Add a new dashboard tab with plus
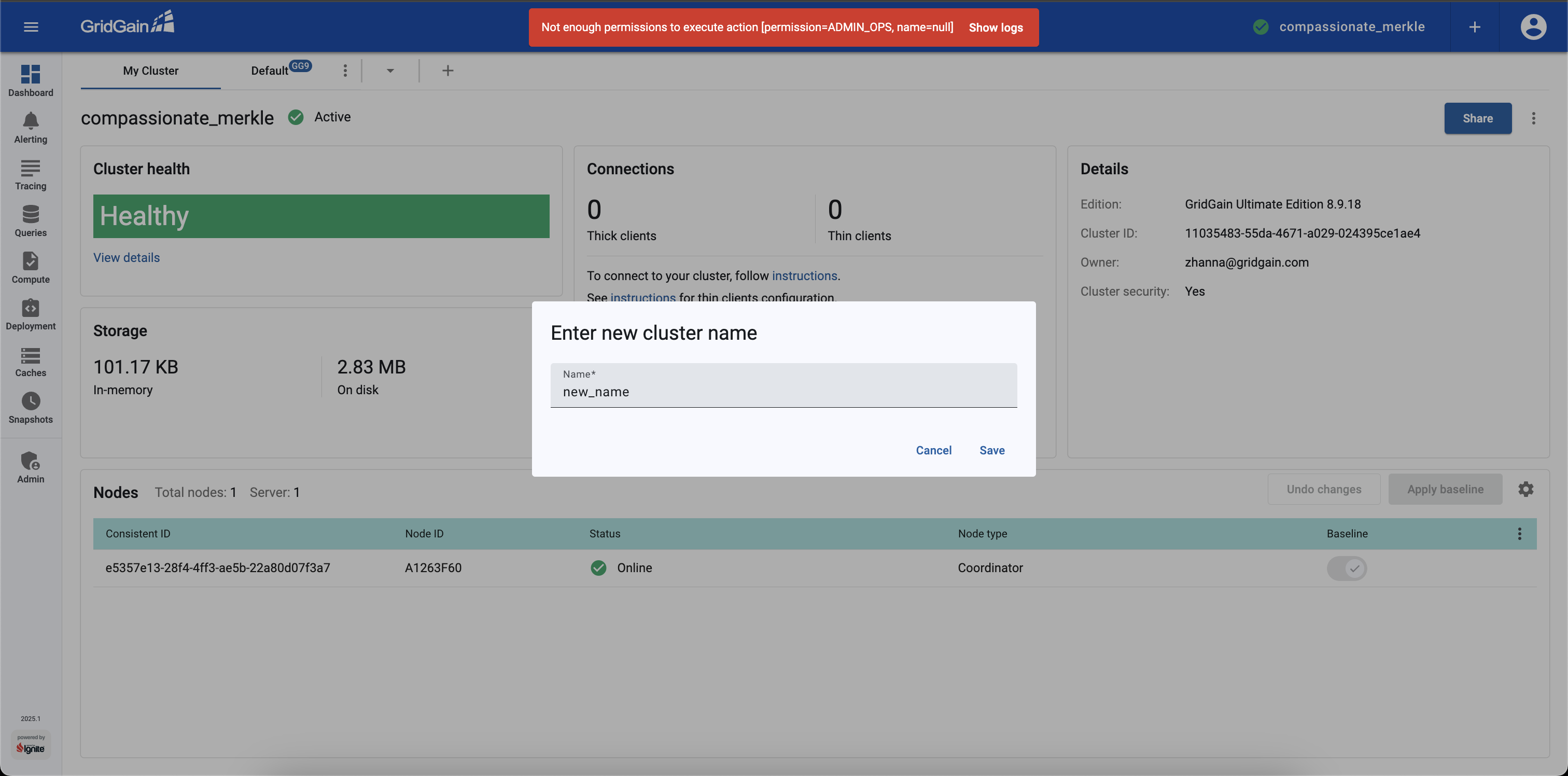This screenshot has height=776, width=1568. (x=447, y=71)
